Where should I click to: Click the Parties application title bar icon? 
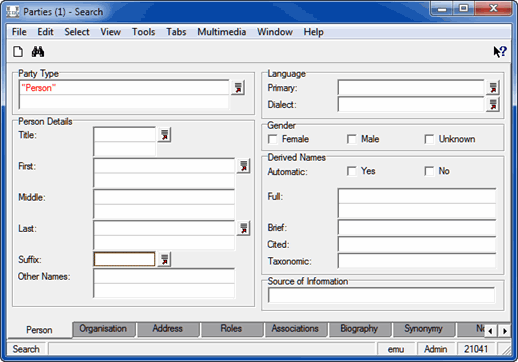click(13, 12)
